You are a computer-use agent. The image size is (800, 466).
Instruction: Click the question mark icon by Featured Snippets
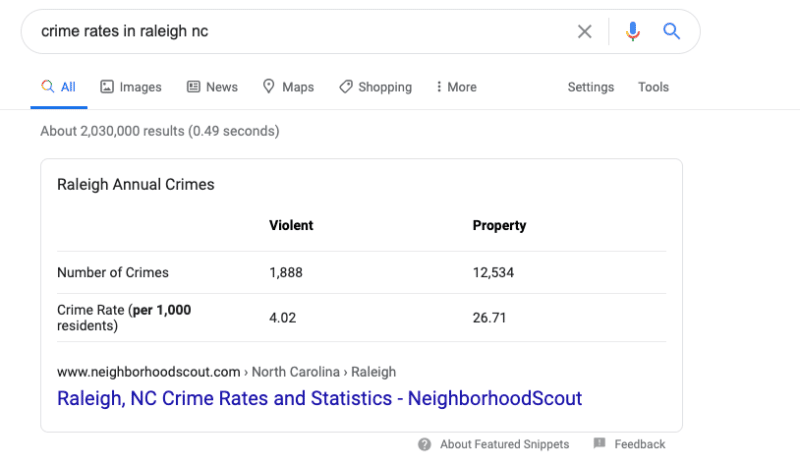point(425,444)
